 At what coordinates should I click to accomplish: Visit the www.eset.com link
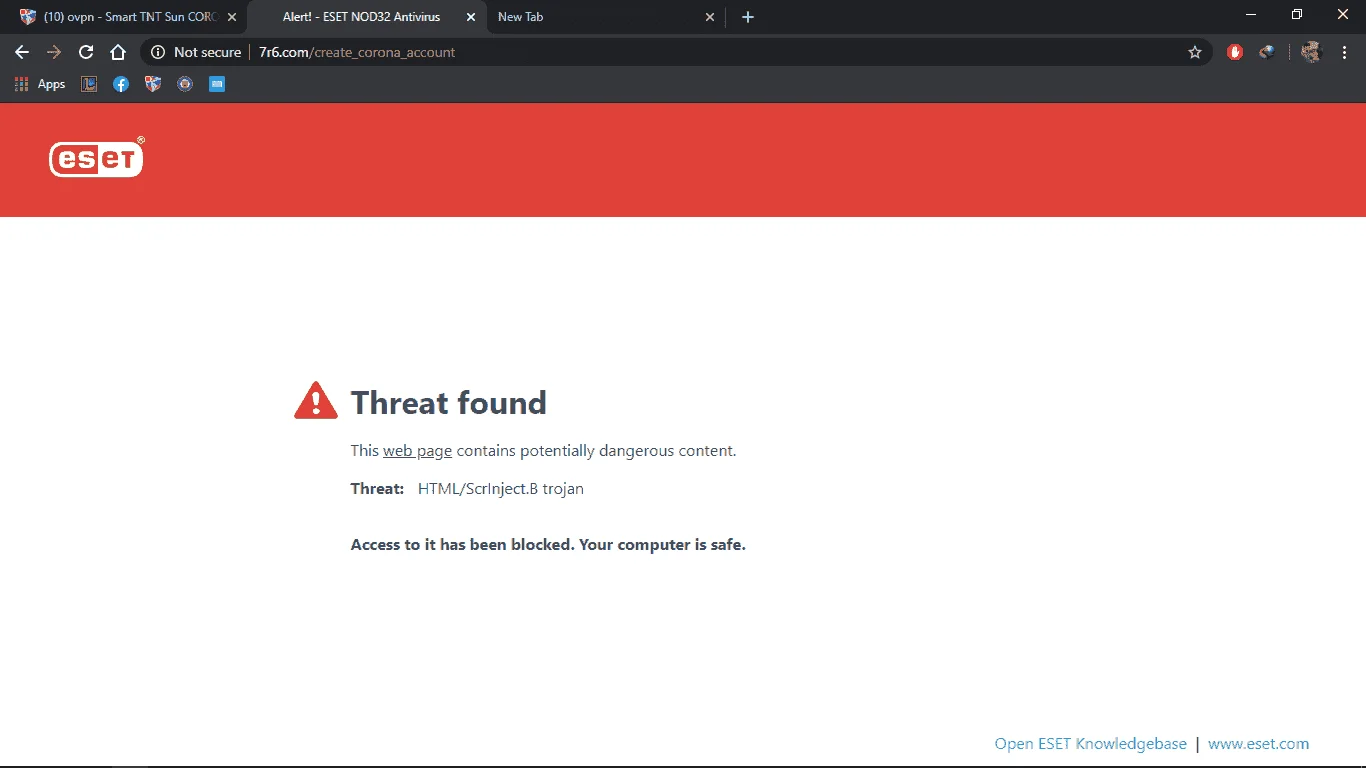(1258, 743)
